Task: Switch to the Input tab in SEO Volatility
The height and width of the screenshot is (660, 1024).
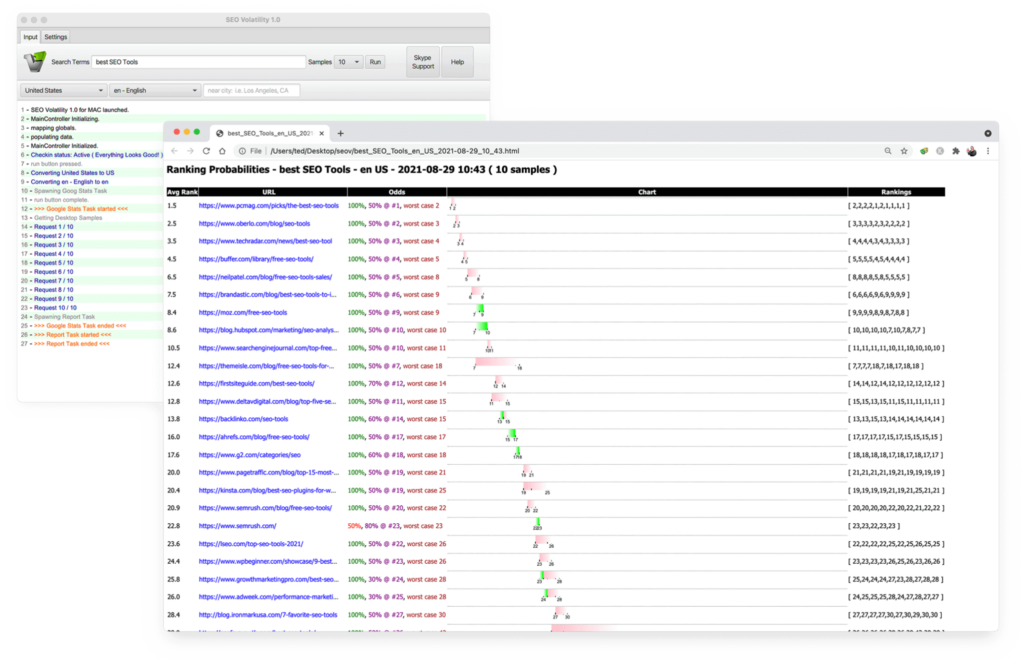Action: tap(30, 37)
